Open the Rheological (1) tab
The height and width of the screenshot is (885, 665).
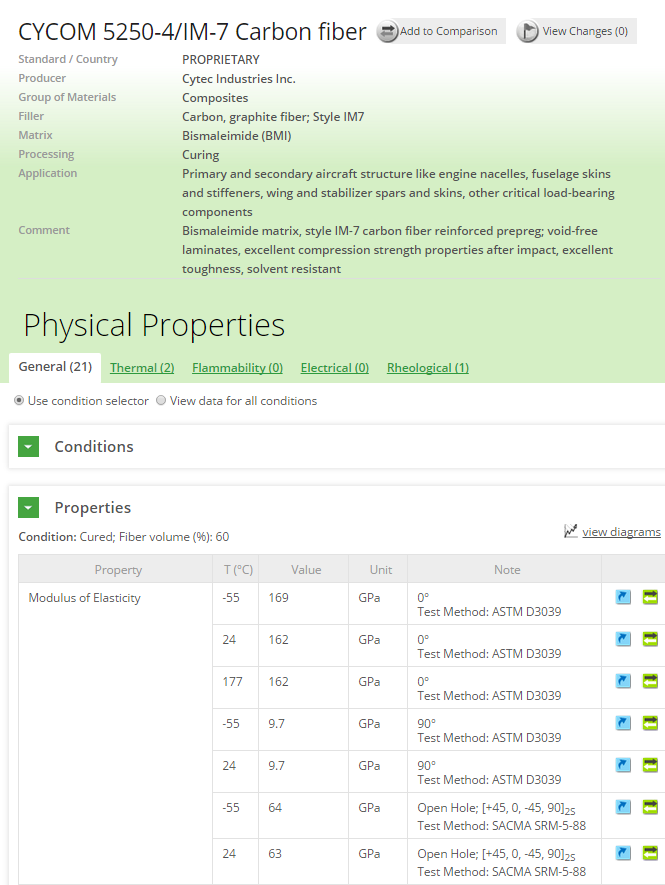[x=428, y=368]
